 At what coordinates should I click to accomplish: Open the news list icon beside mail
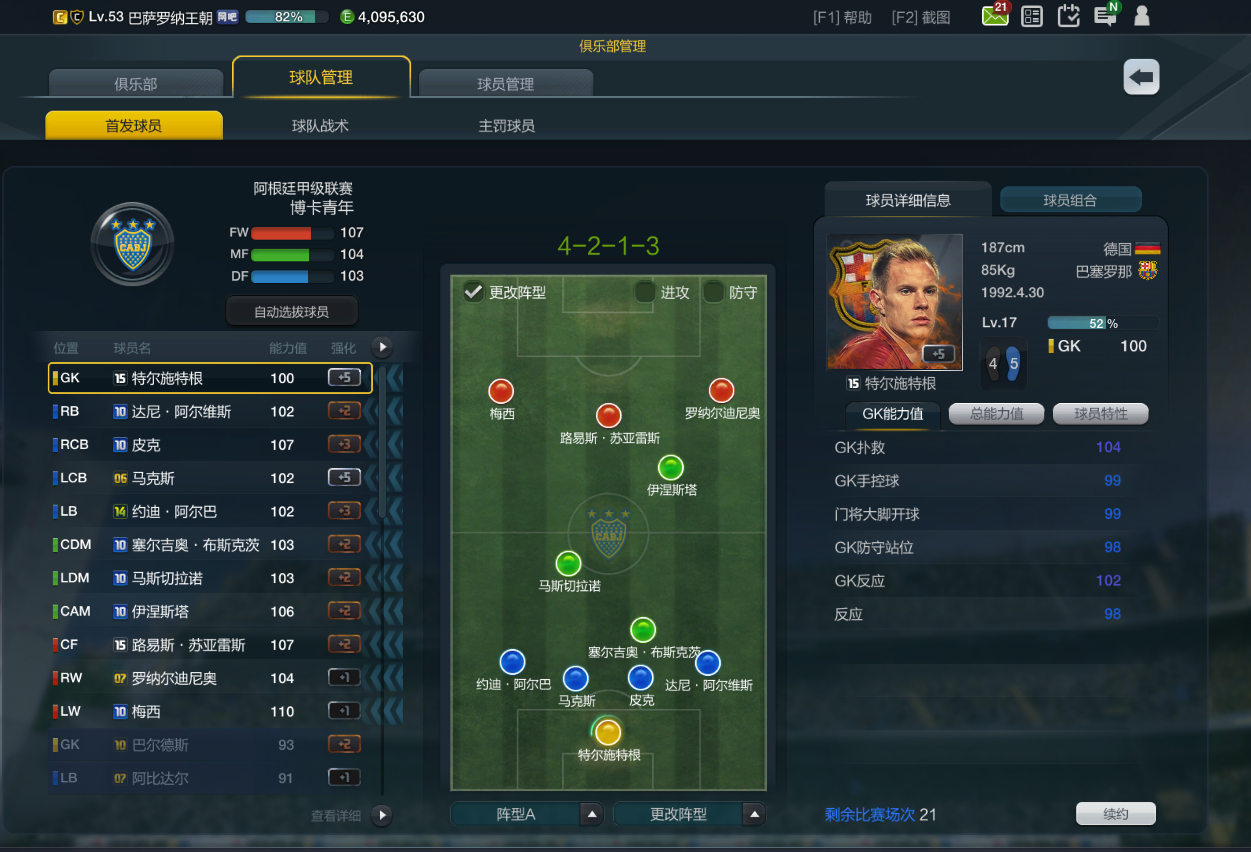click(x=1031, y=16)
